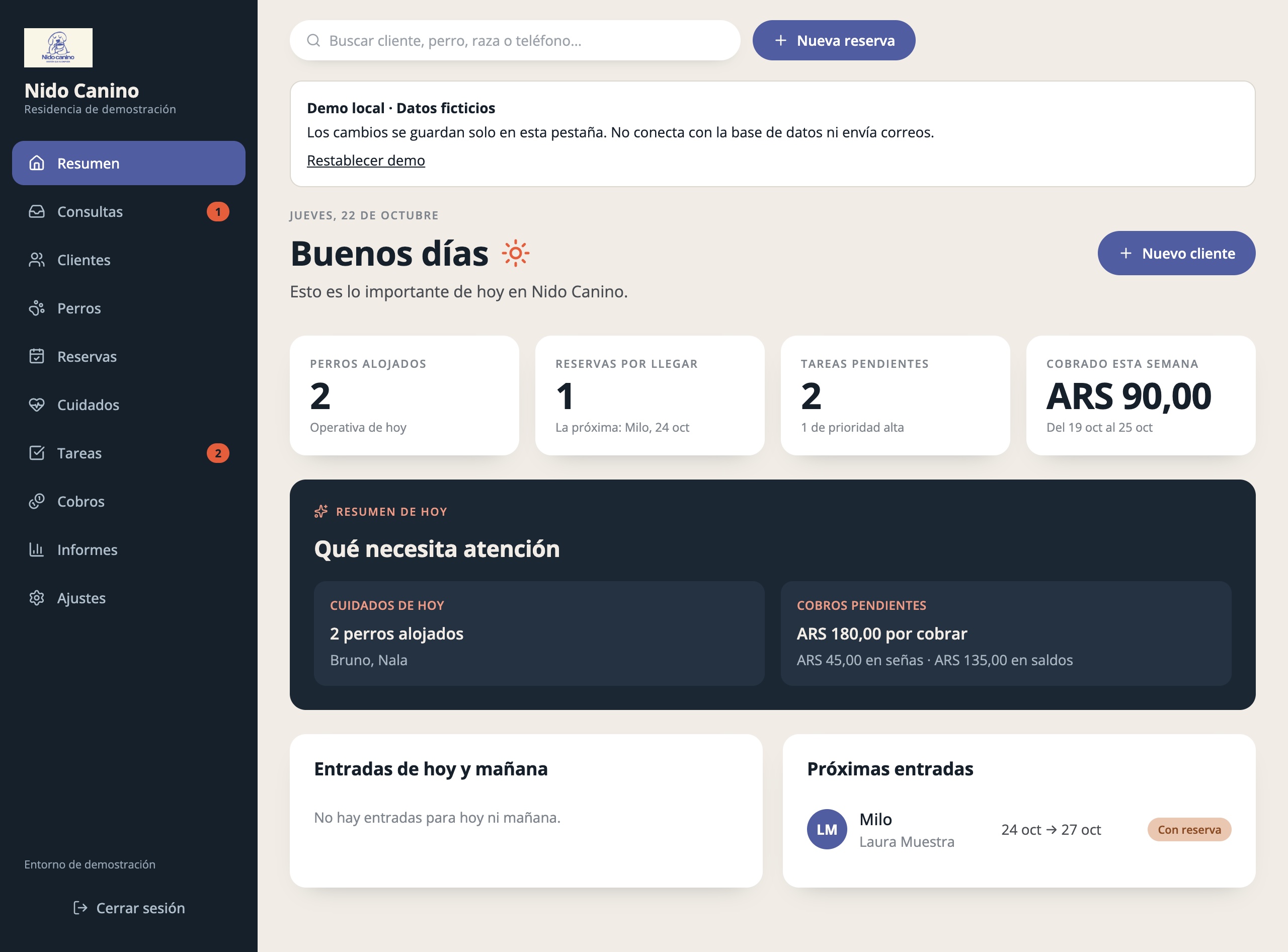Select Informes in the sidebar
1288x952 pixels.
point(128,549)
